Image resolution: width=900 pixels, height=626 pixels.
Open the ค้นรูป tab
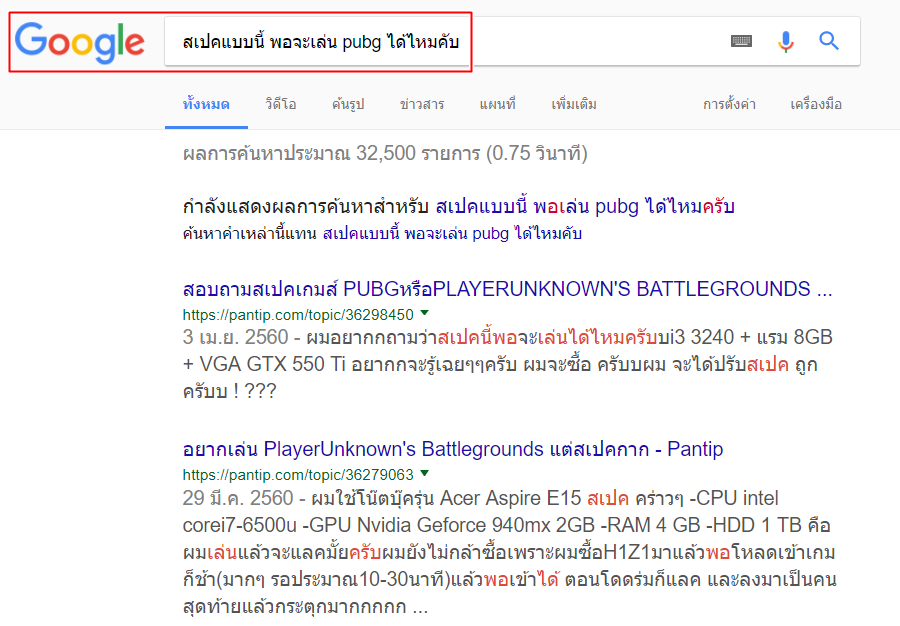pos(348,104)
